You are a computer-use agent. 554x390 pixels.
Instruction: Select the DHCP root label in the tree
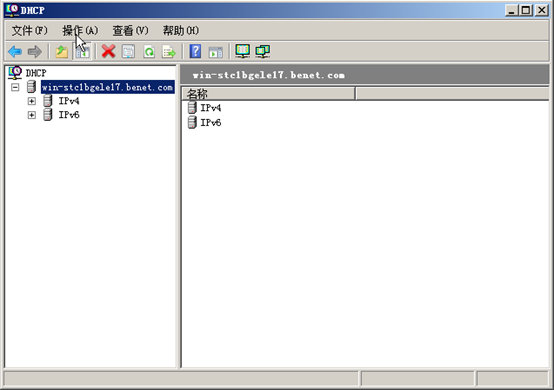[36, 73]
